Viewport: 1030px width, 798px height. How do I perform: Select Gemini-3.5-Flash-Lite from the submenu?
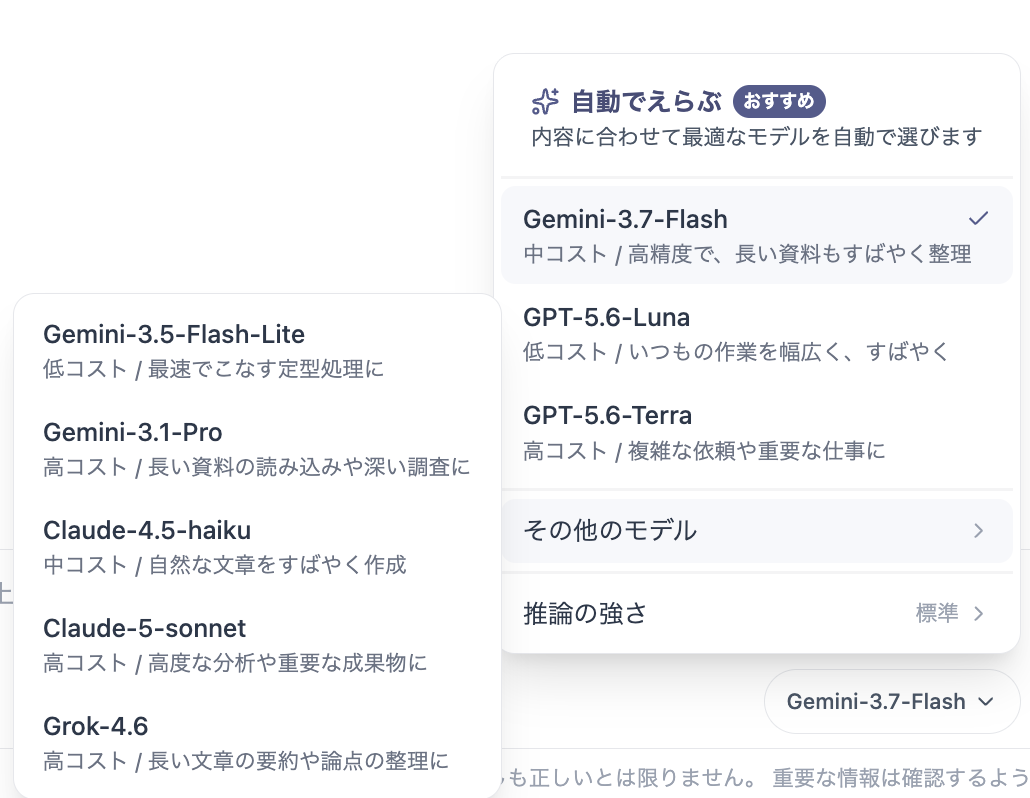pyautogui.click(x=257, y=351)
